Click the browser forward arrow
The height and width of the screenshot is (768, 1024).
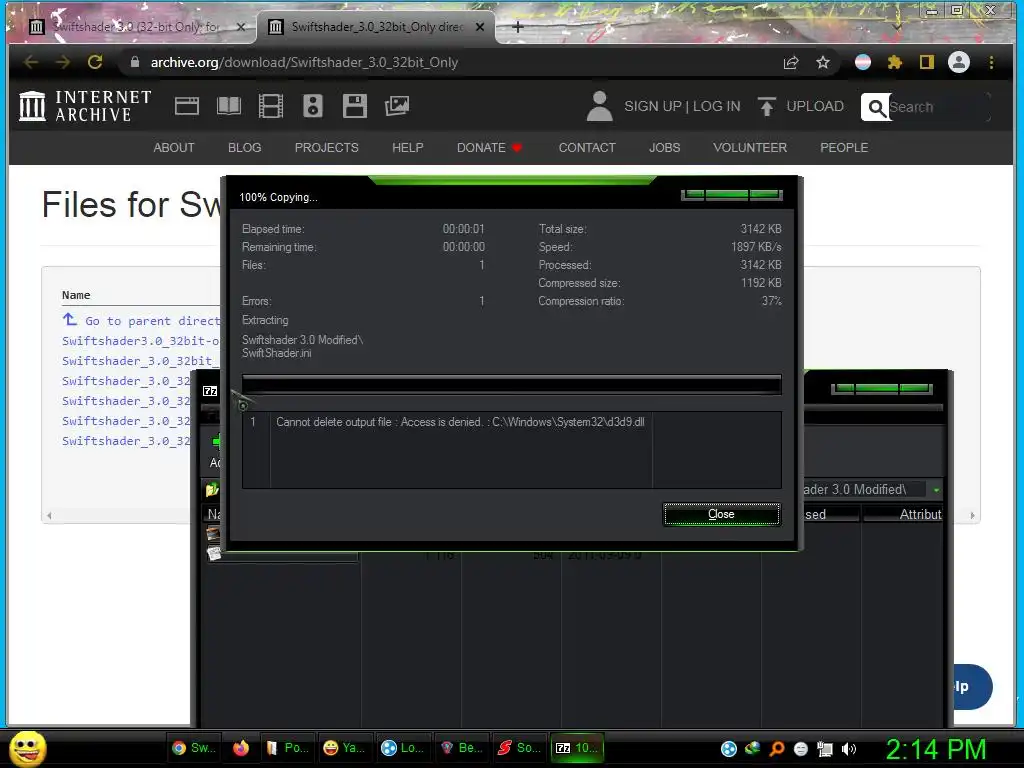63,62
